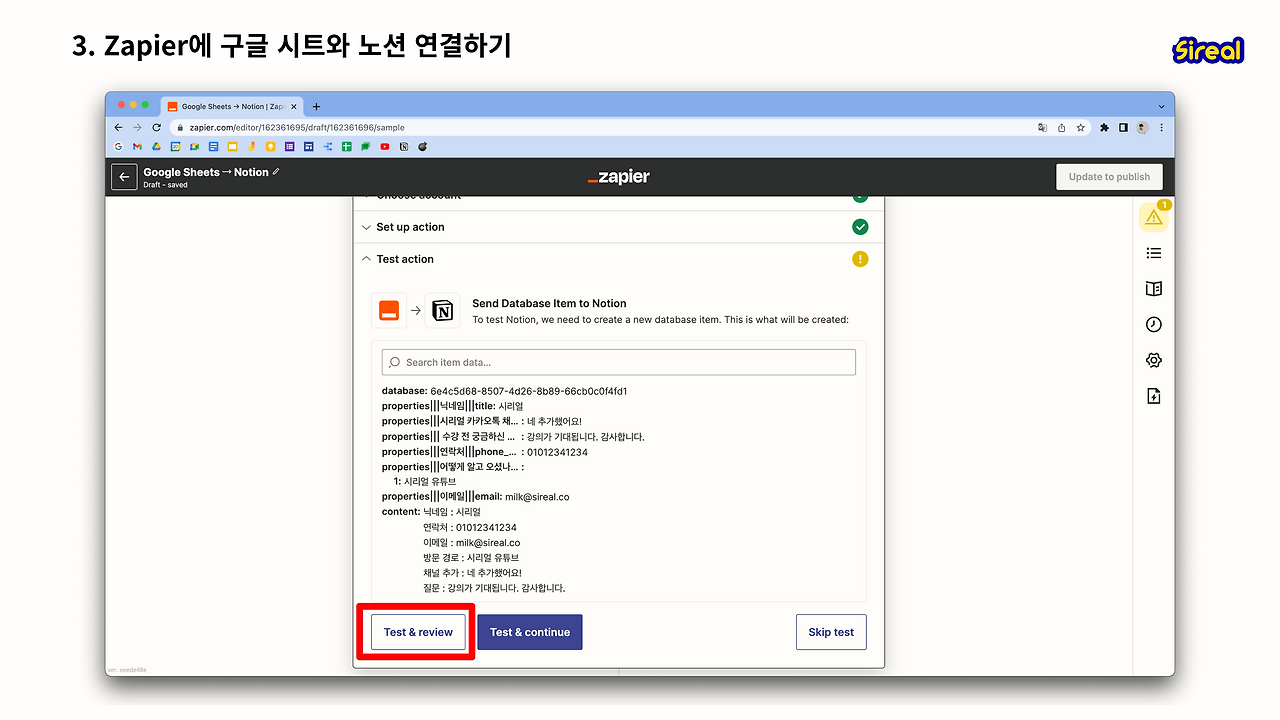Open the gear settings icon in the sidebar
Screen dimensions: 1280x720
[x=1154, y=360]
